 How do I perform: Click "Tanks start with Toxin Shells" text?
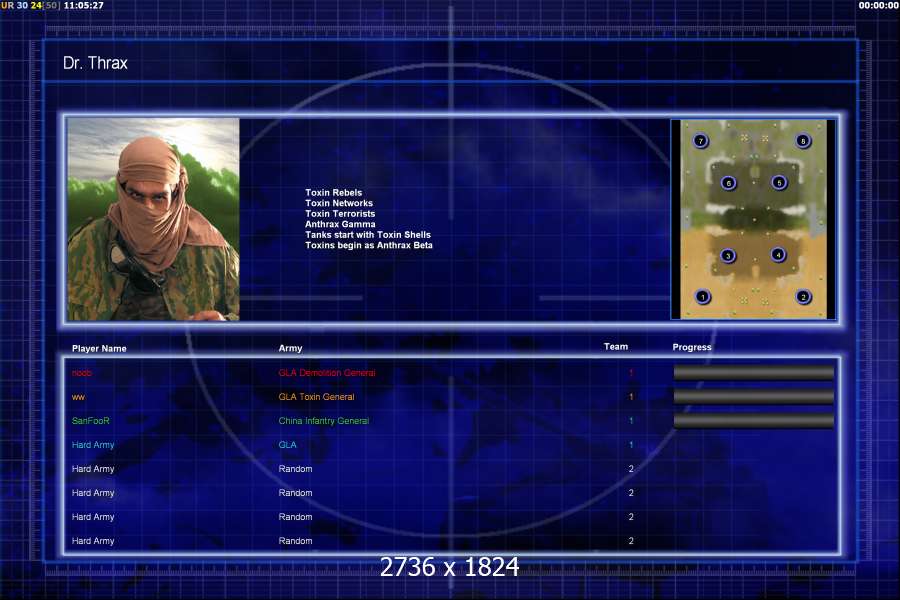(x=368, y=235)
